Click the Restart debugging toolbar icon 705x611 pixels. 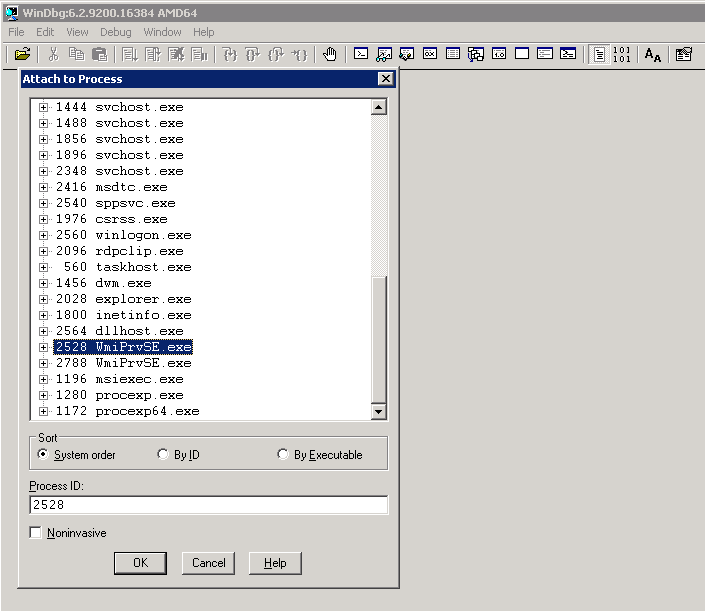153,54
